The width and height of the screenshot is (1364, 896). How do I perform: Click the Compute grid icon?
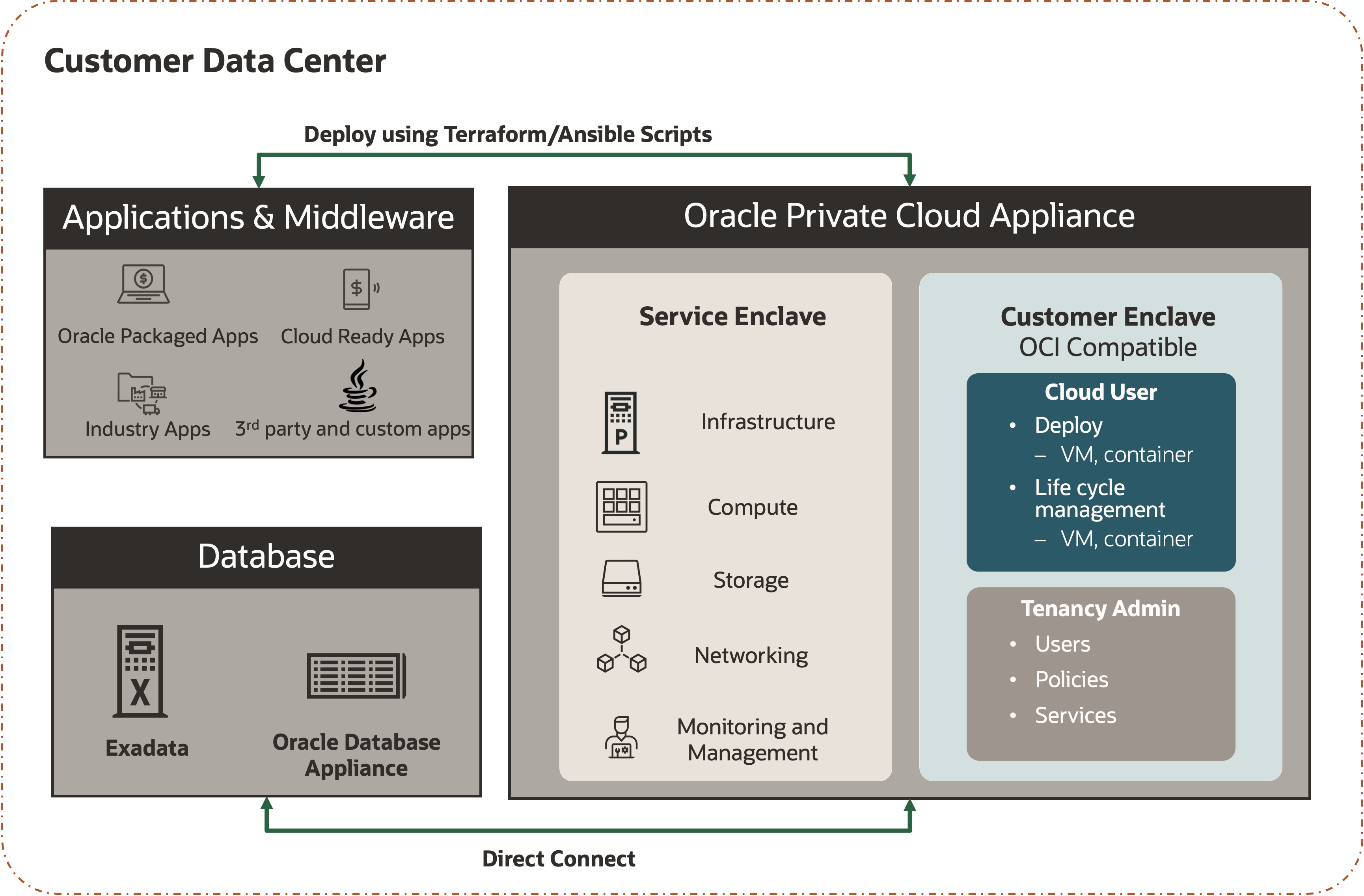(622, 507)
